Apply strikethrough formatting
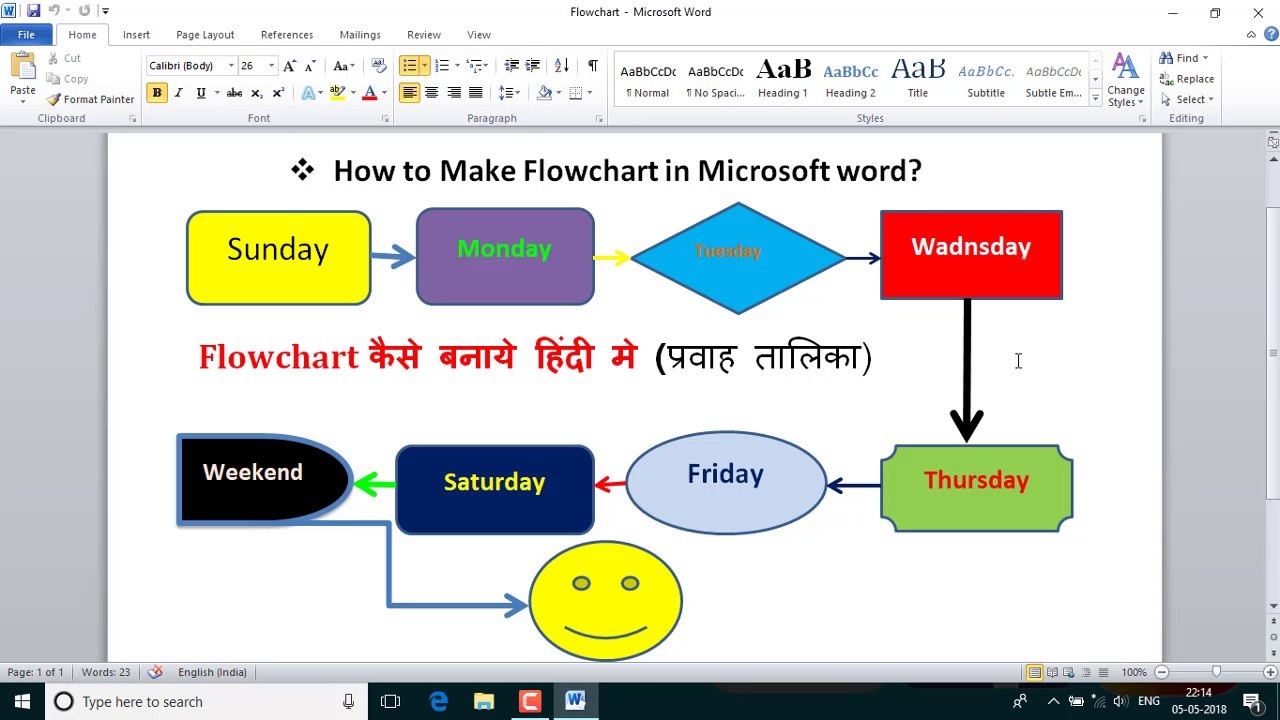The width and height of the screenshot is (1280, 720). pos(234,93)
